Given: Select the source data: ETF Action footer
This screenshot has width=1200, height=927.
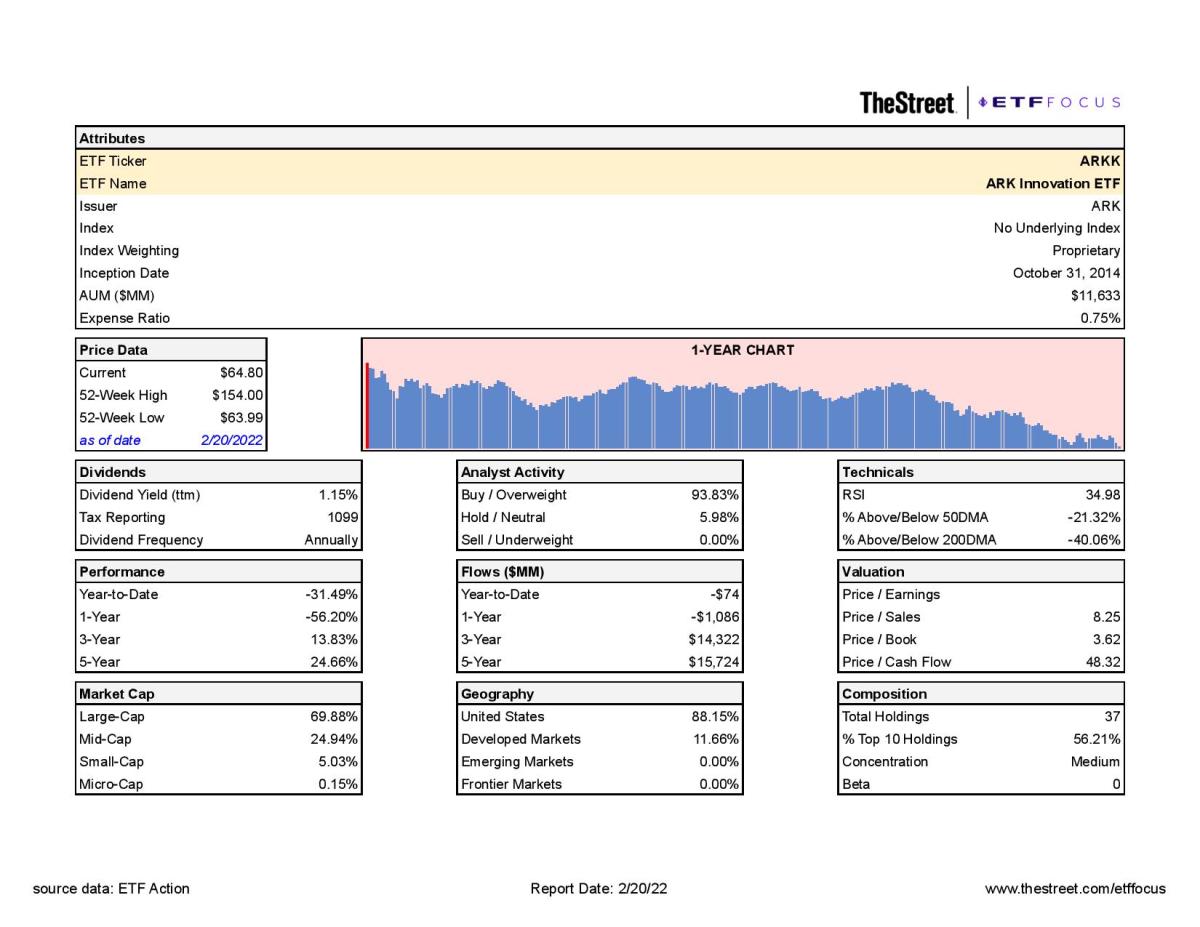Looking at the screenshot, I should coord(111,888).
